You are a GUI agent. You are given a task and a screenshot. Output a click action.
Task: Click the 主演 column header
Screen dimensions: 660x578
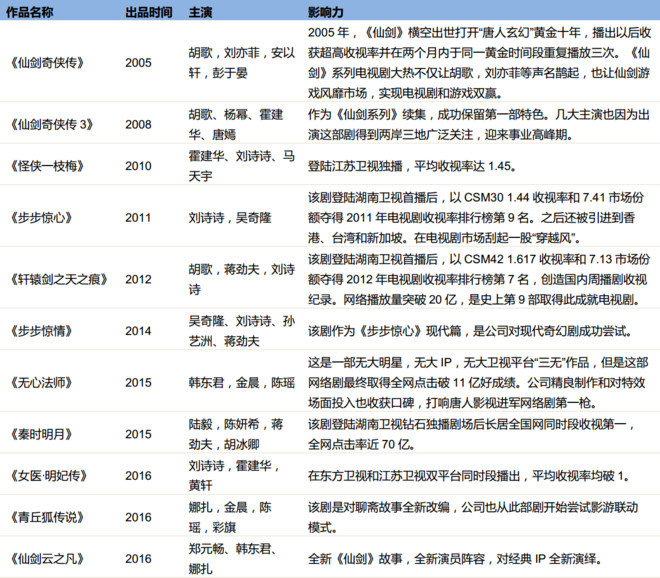click(200, 13)
